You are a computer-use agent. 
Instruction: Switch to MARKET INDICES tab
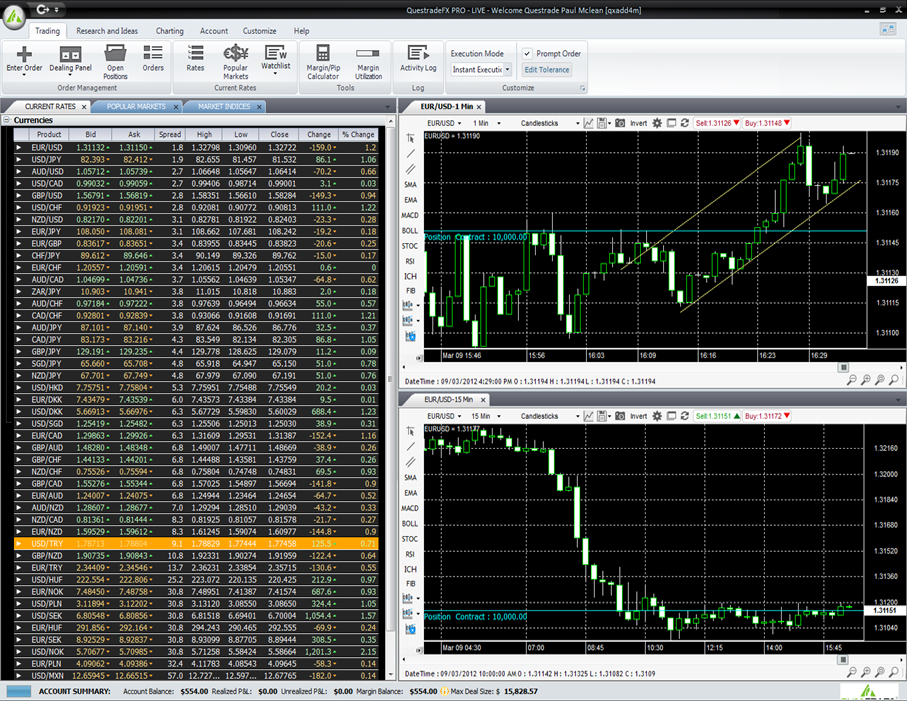[x=224, y=106]
